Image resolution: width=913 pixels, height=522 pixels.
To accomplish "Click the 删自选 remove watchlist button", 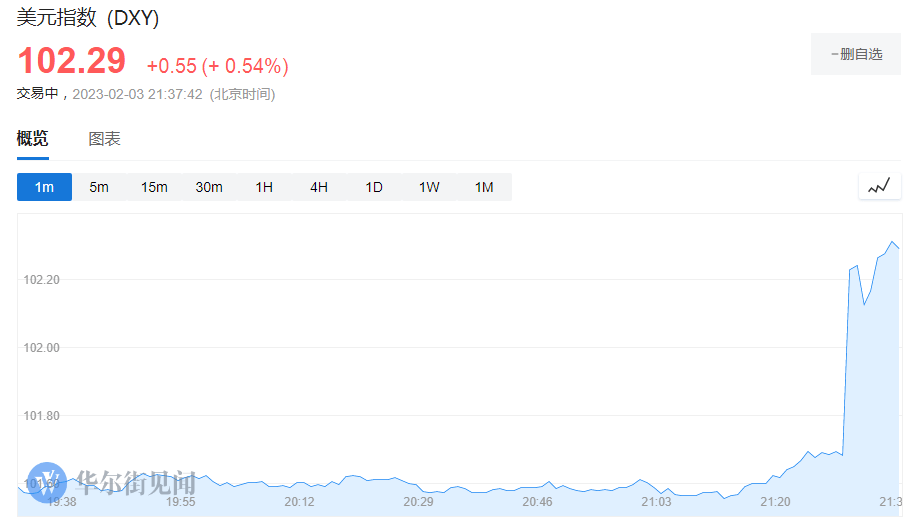I will (x=856, y=54).
